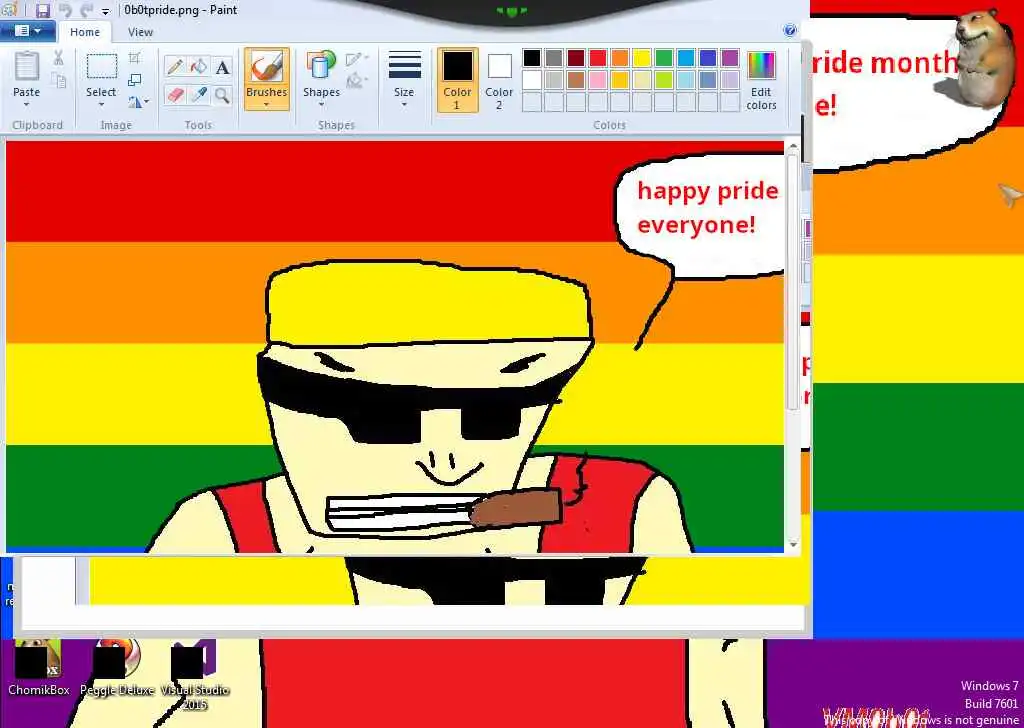Open the Shape fill dropdown

[x=357, y=81]
